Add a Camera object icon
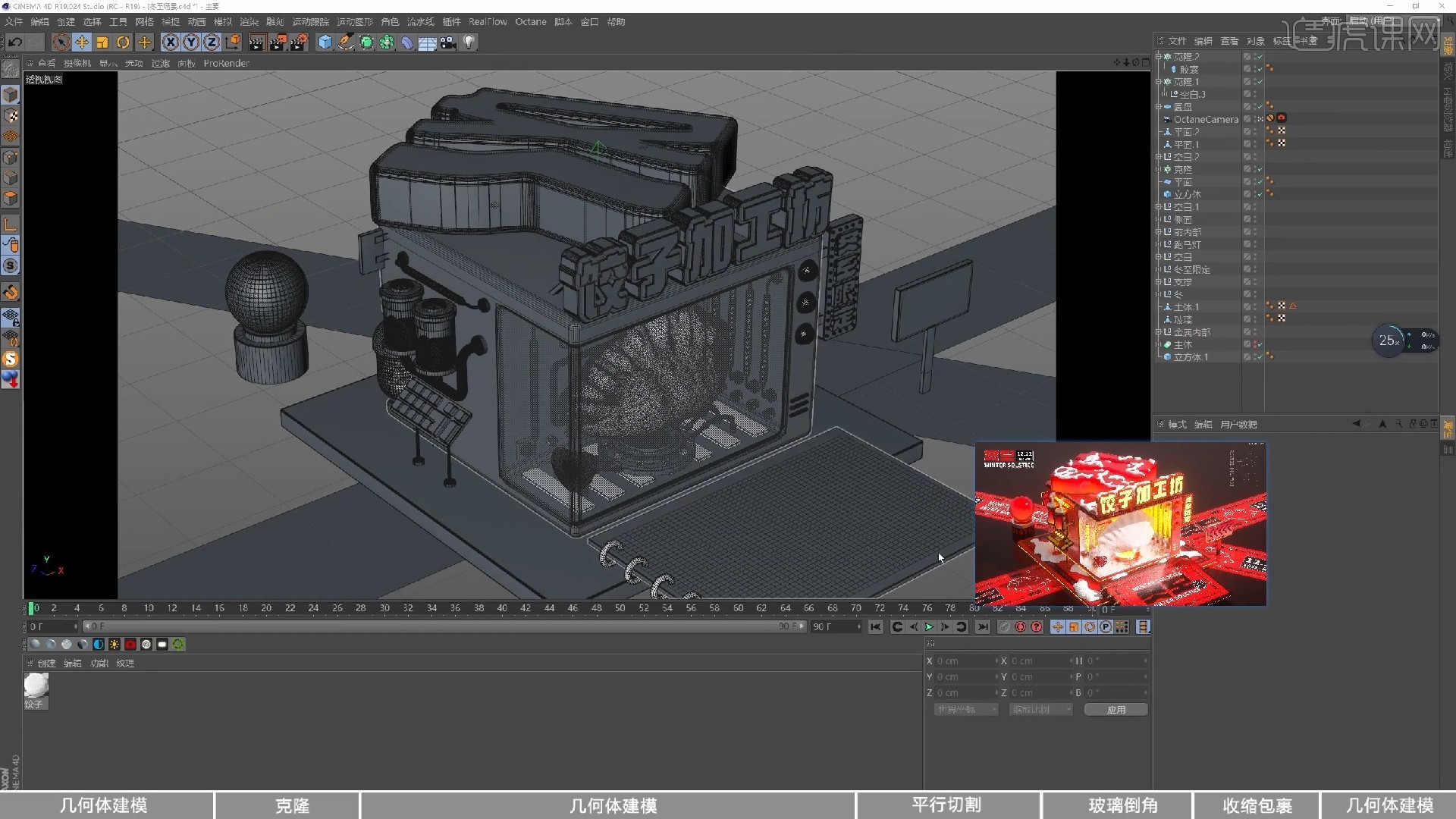1456x819 pixels. (448, 42)
